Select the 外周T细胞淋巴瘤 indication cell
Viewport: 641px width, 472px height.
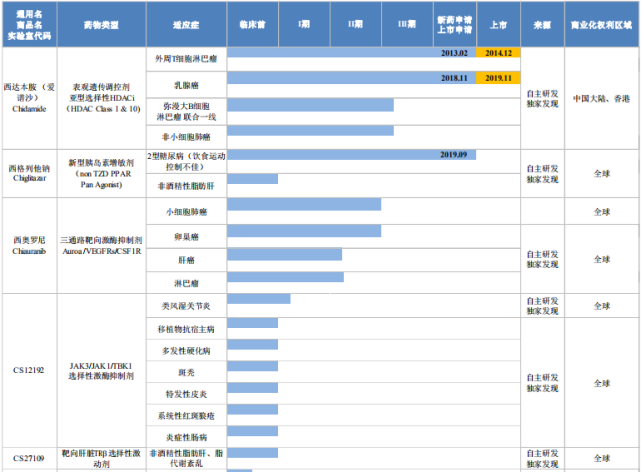click(x=186, y=59)
